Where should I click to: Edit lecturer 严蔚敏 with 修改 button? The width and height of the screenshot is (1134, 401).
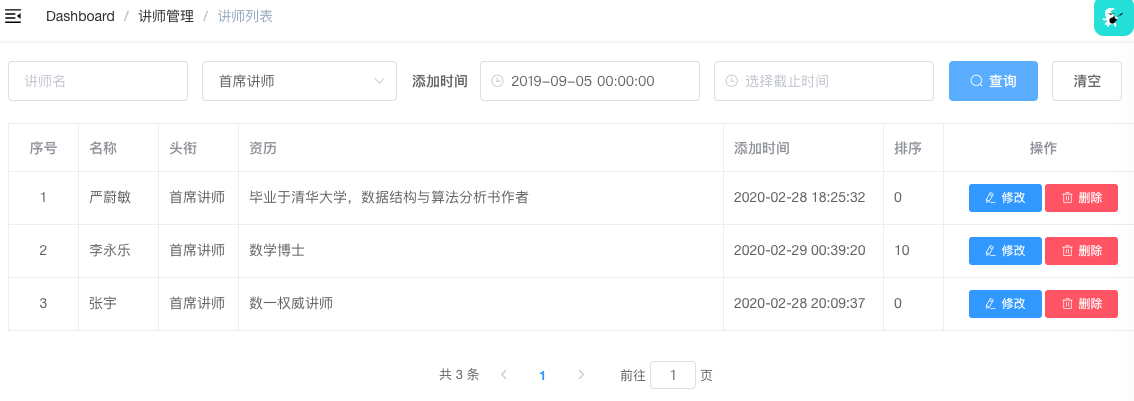1005,198
